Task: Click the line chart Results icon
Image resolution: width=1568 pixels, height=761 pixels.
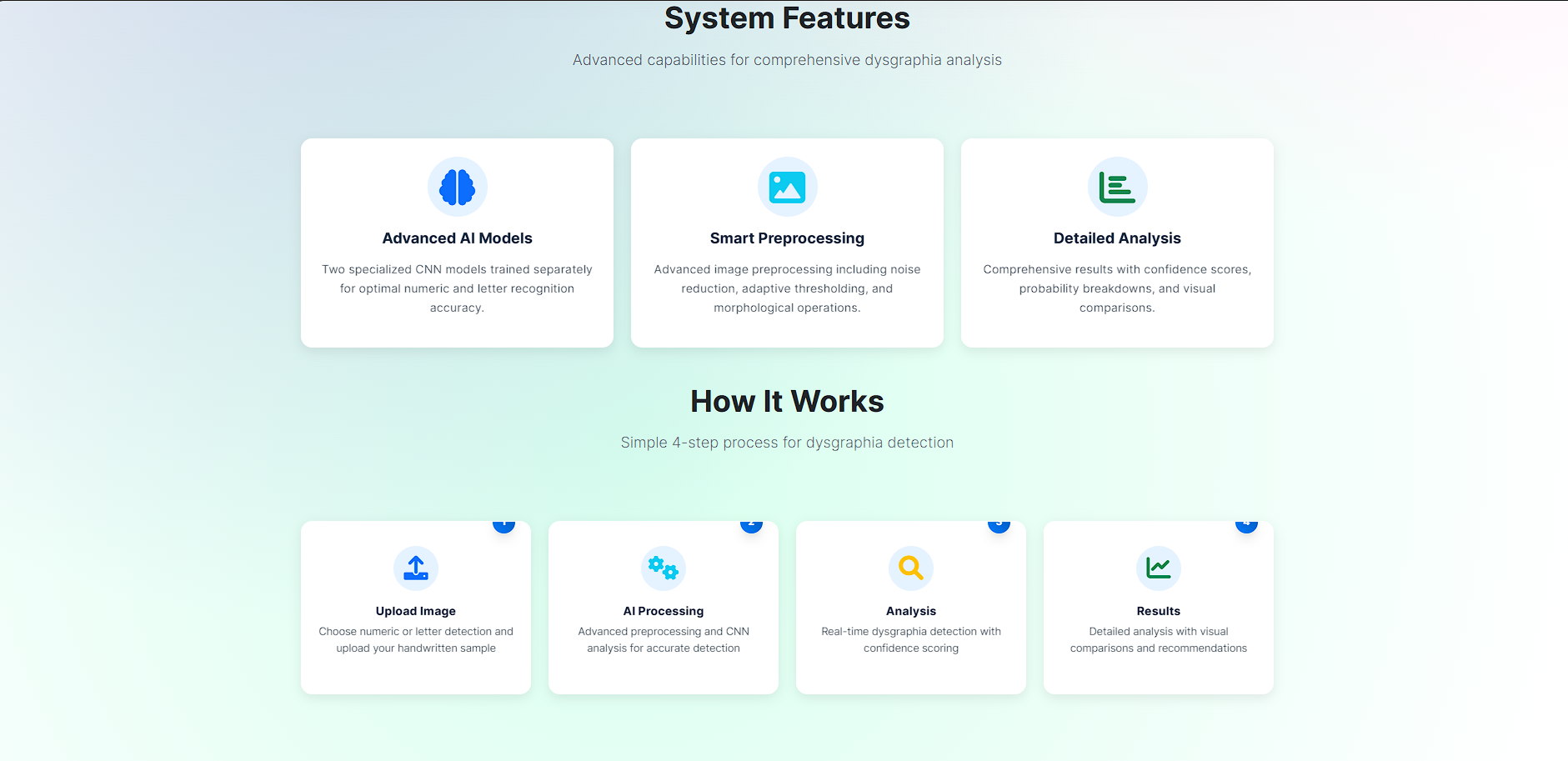Action: 1158,568
